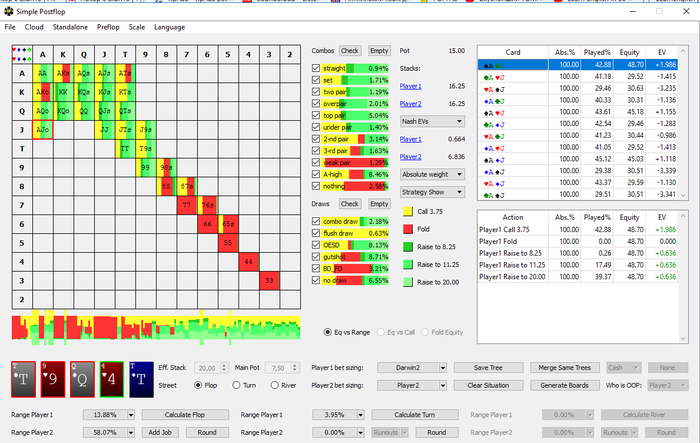Select the KQo hand cell in matrix
This screenshot has width=700, height=443.
click(x=63, y=111)
